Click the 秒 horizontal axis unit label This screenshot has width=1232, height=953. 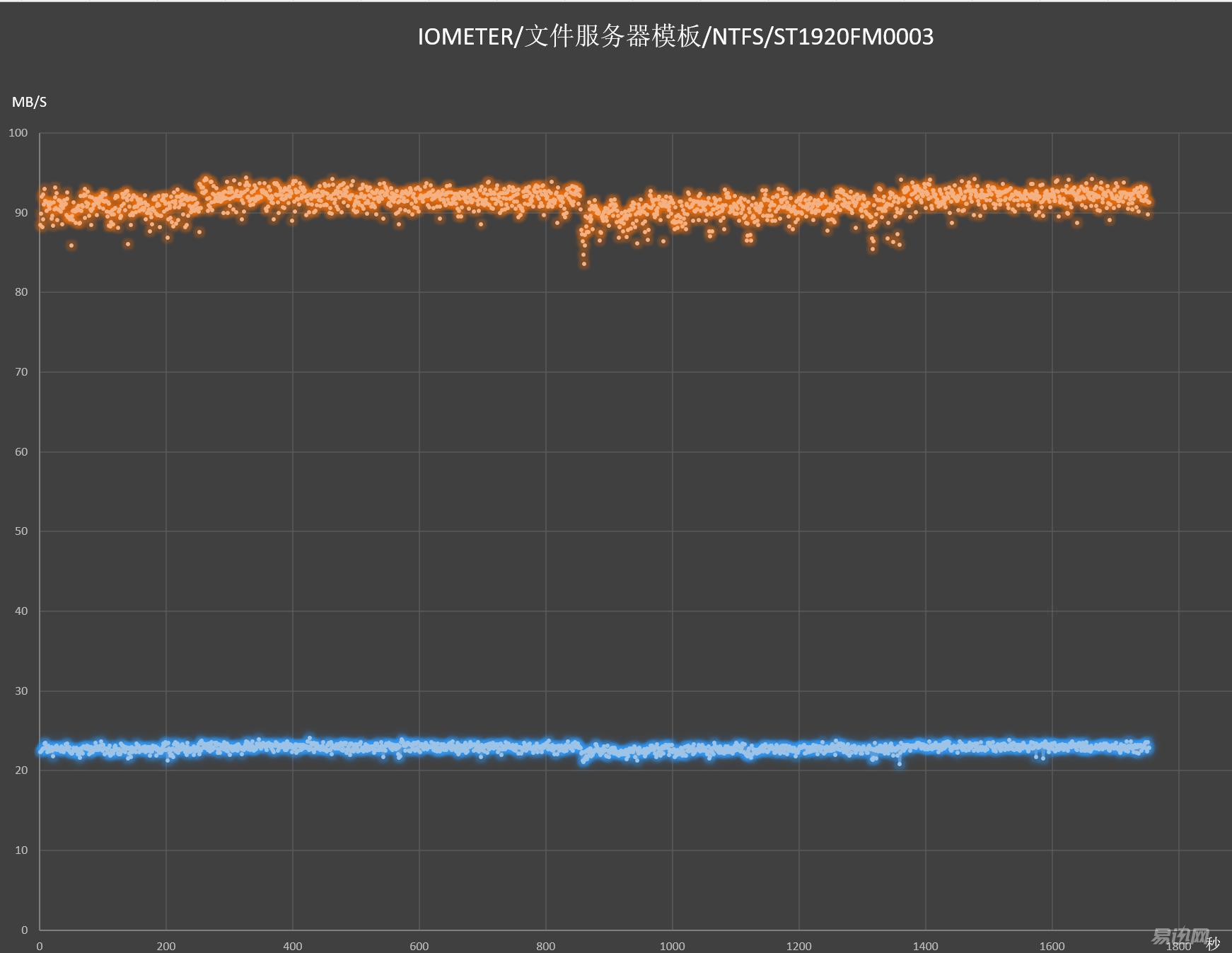tap(1214, 943)
